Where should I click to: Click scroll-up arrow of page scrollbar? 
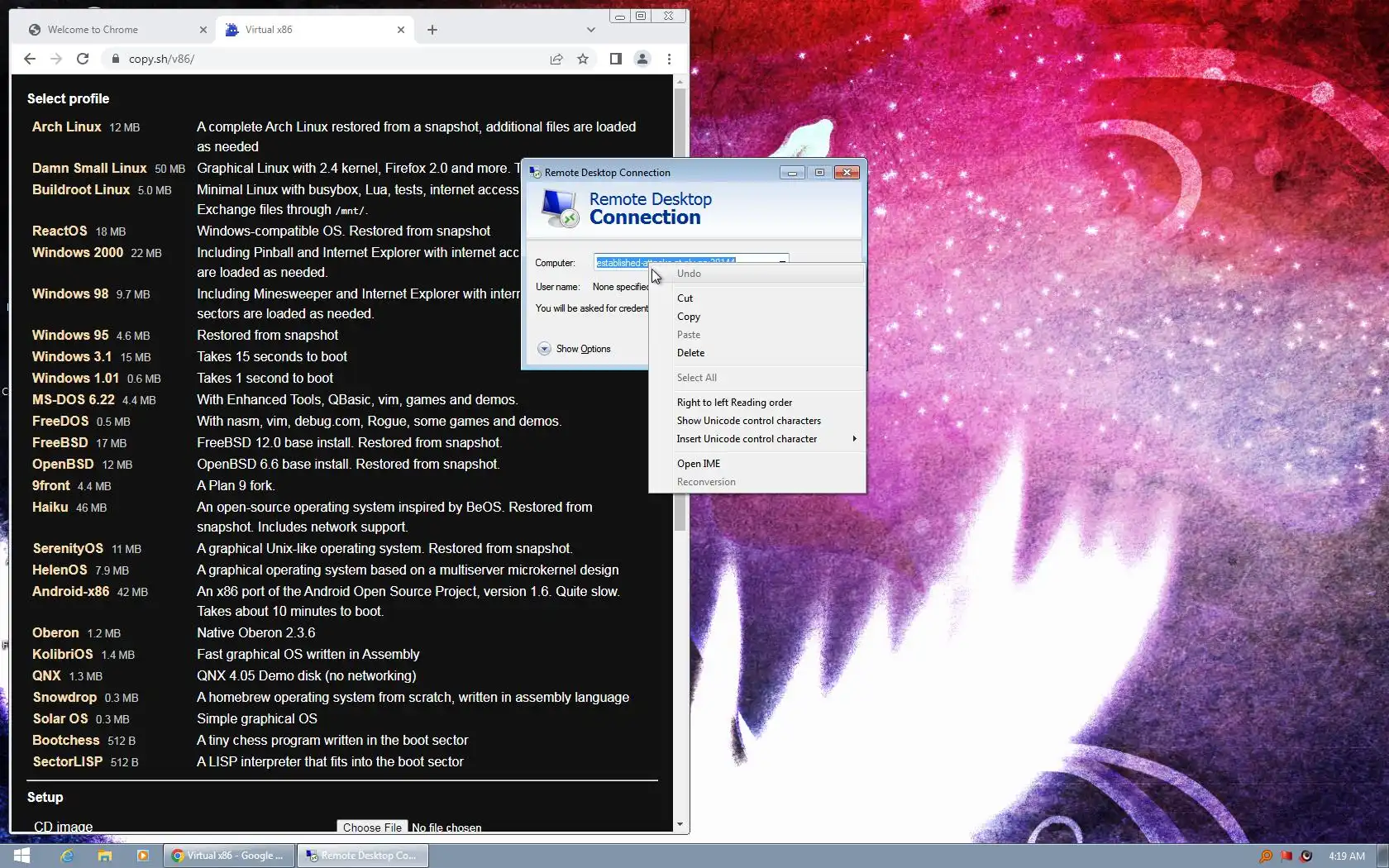[680, 82]
